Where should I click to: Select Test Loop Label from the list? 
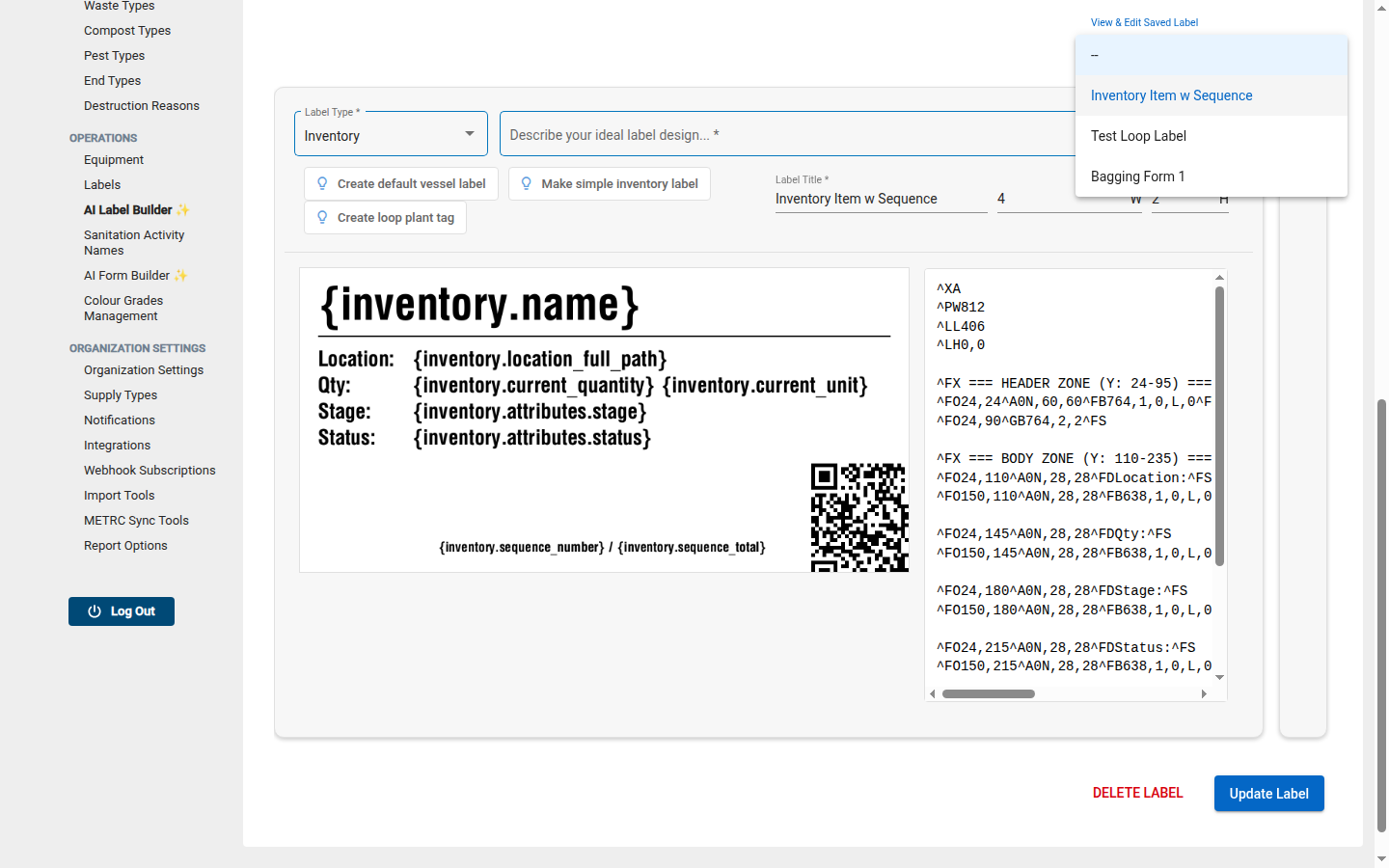(1212, 136)
